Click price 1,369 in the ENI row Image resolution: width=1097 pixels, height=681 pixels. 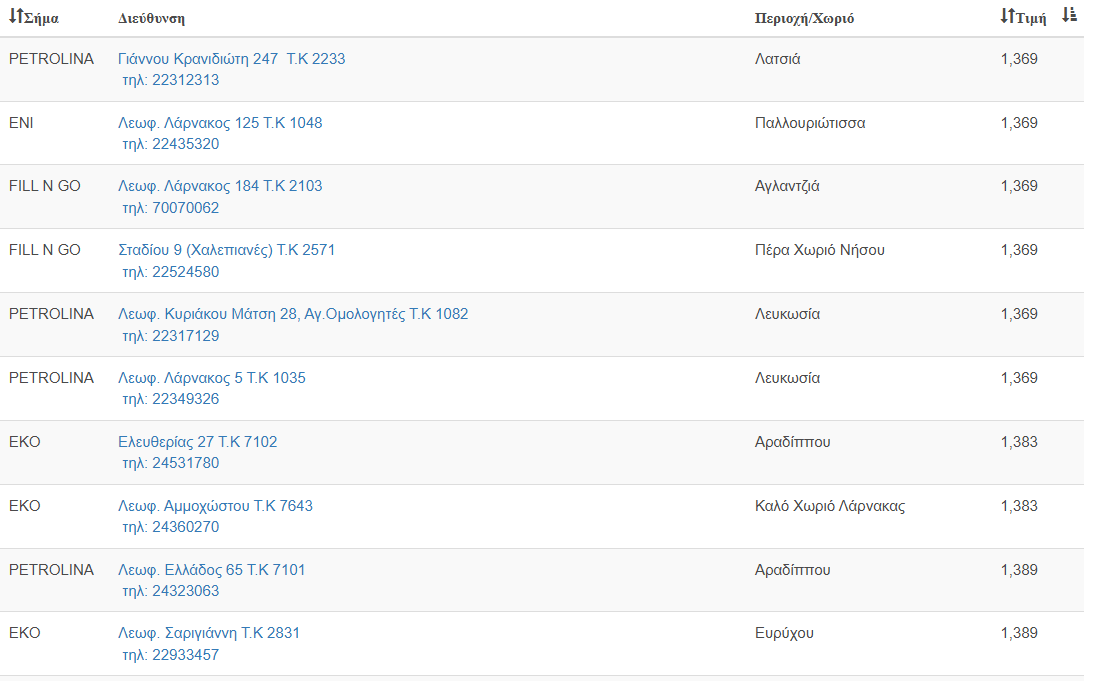click(x=1019, y=123)
